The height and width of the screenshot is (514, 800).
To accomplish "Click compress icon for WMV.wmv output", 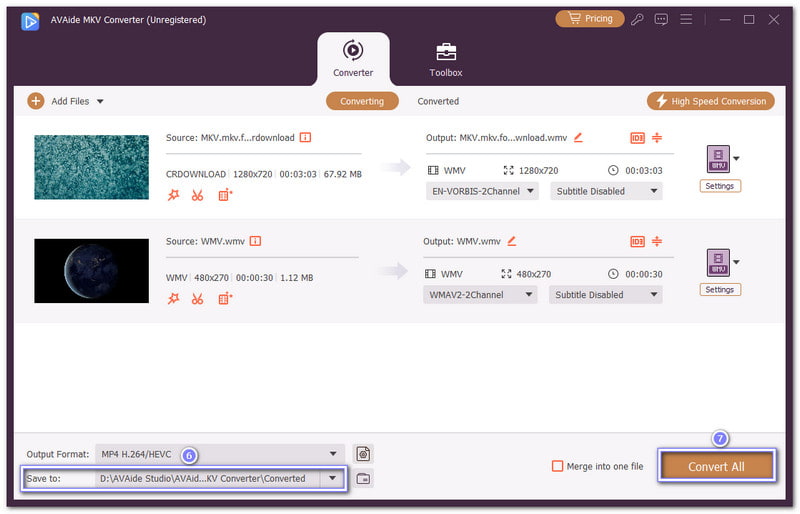I will click(x=657, y=241).
